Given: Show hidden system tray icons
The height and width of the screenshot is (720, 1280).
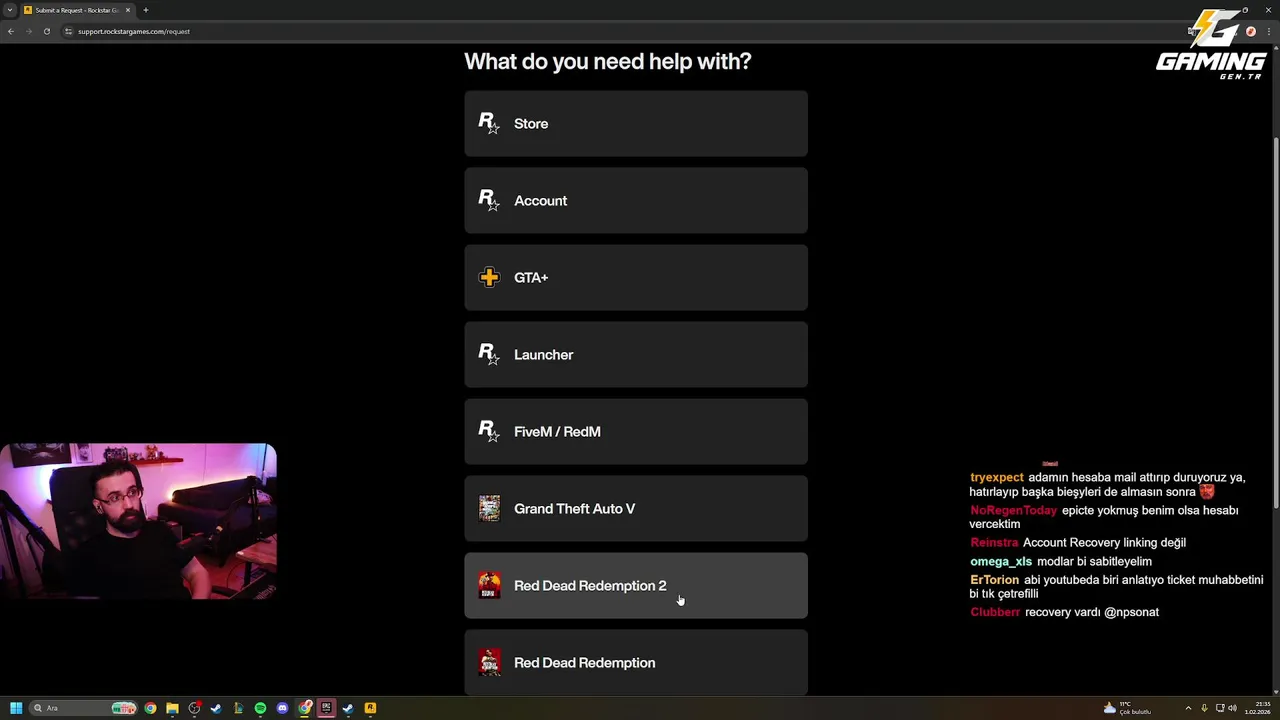Looking at the screenshot, I should click(1188, 708).
